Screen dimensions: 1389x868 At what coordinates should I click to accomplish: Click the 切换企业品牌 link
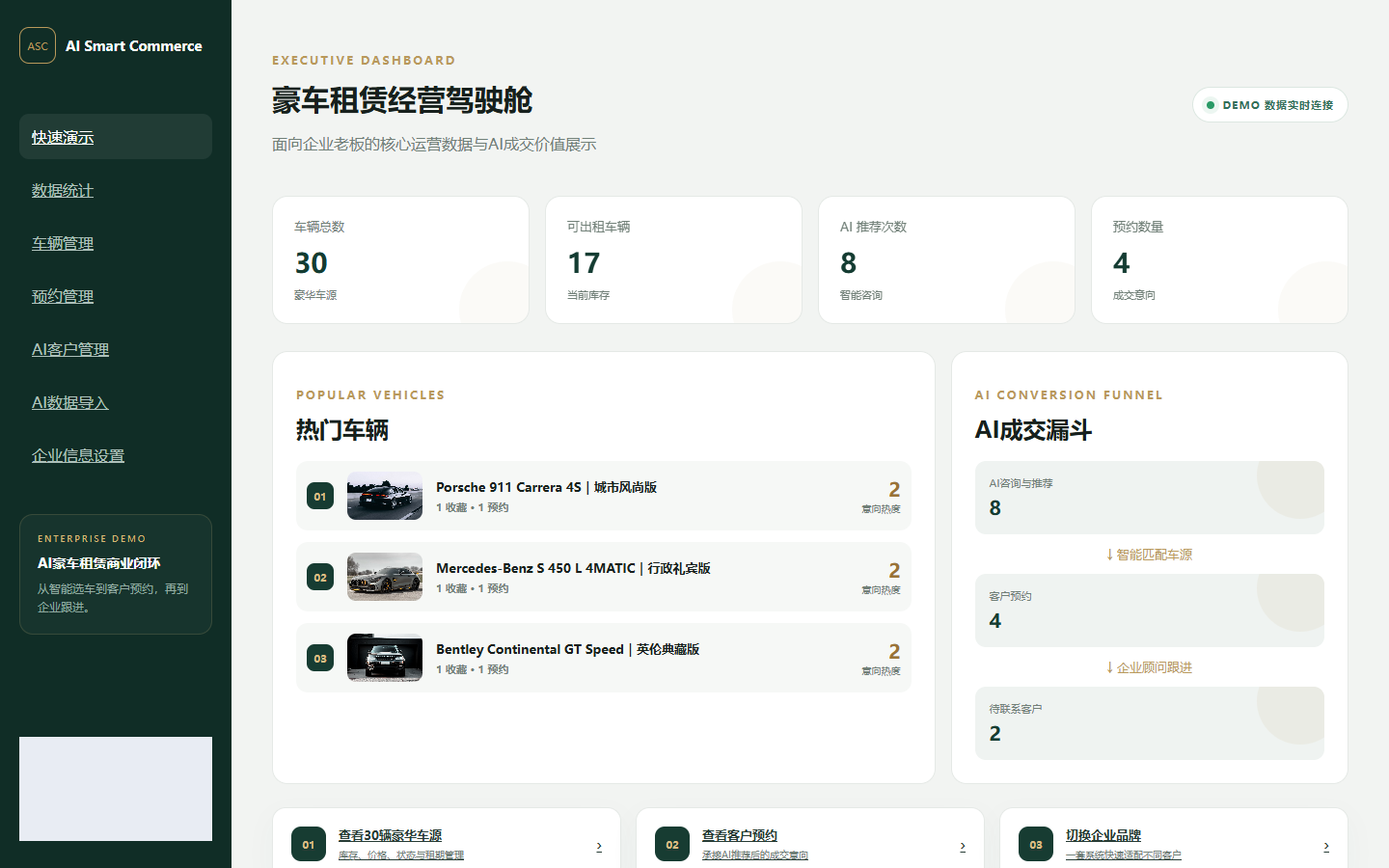pyautogui.click(x=1103, y=835)
